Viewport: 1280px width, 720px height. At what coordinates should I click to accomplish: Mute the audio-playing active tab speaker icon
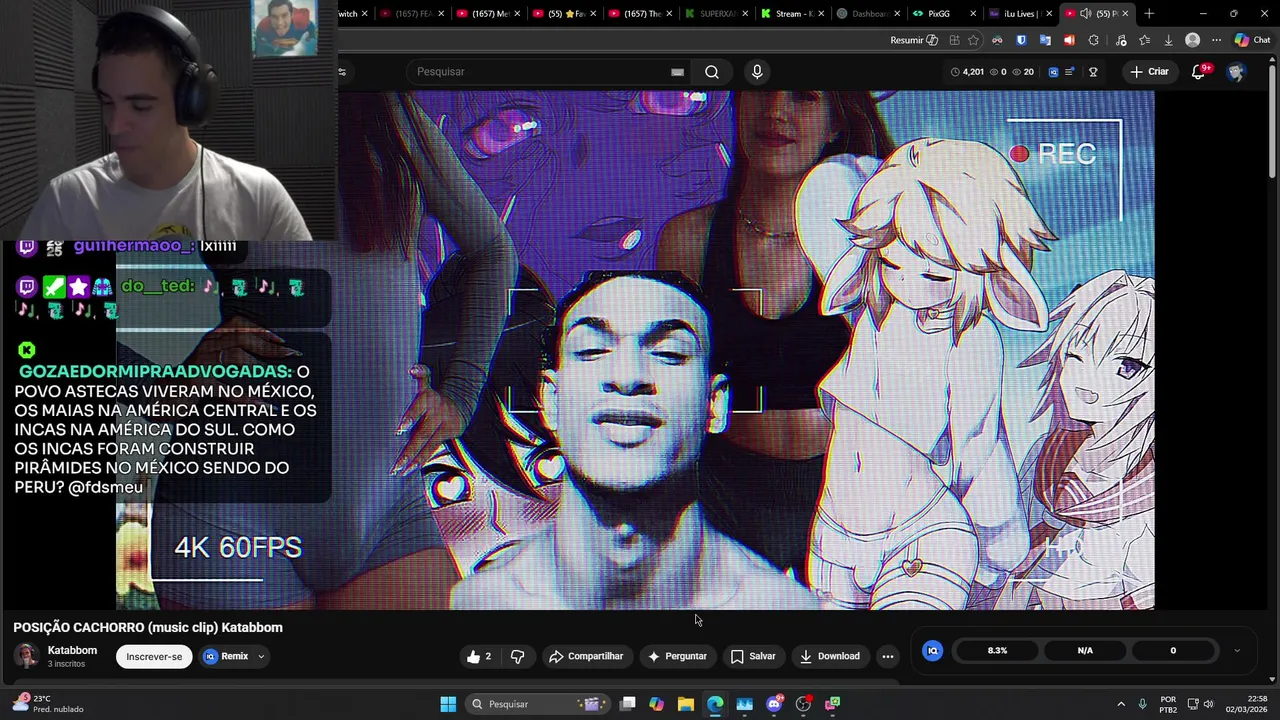point(1085,14)
